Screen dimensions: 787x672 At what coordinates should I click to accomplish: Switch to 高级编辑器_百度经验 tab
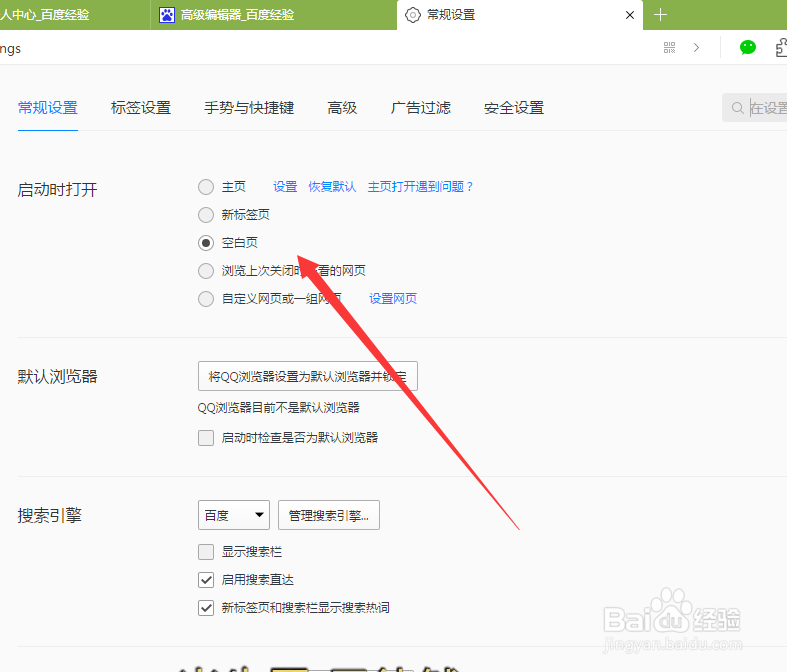point(274,15)
